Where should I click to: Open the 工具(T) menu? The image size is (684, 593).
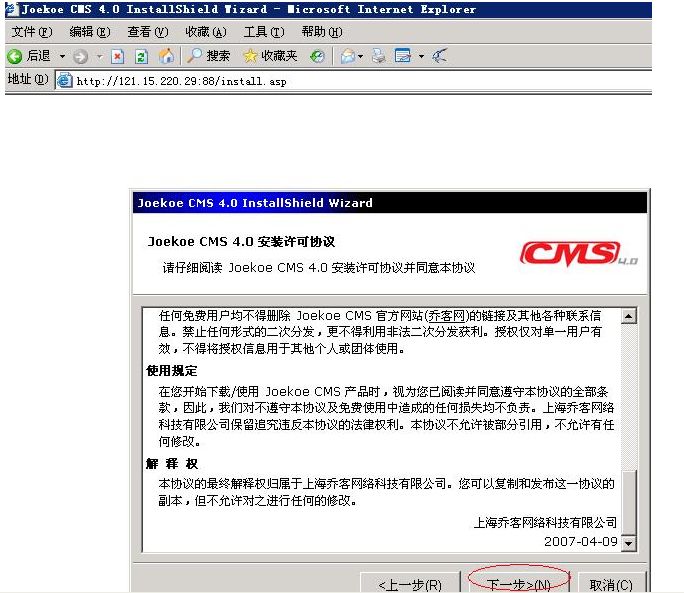coord(263,32)
